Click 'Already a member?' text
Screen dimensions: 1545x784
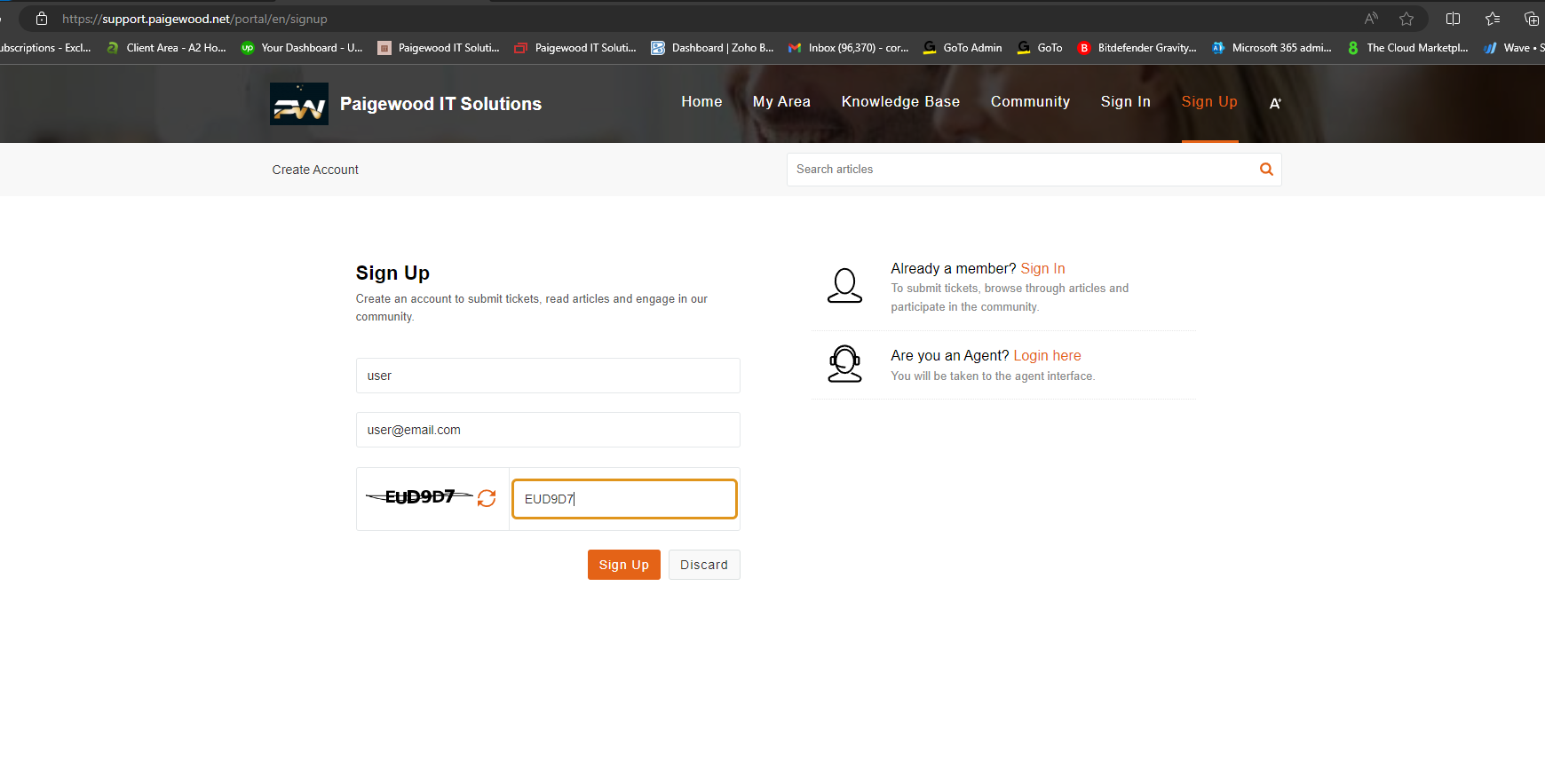coord(953,268)
